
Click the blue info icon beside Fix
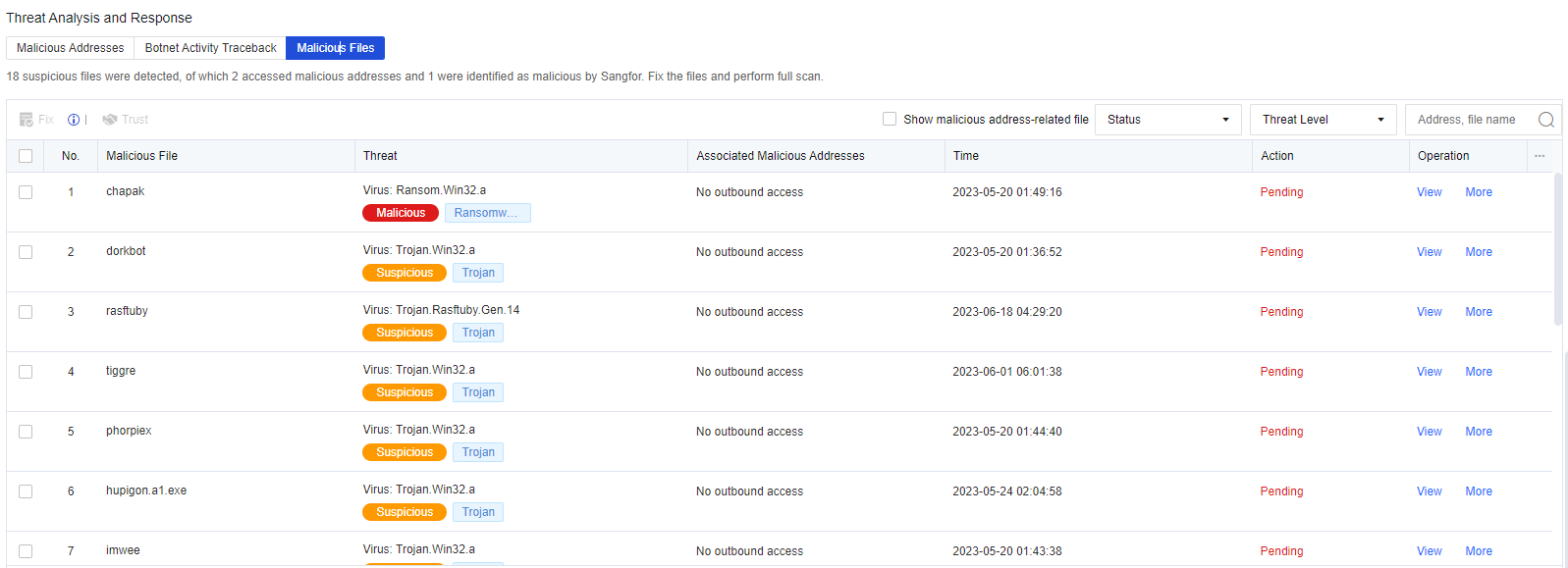(x=74, y=120)
